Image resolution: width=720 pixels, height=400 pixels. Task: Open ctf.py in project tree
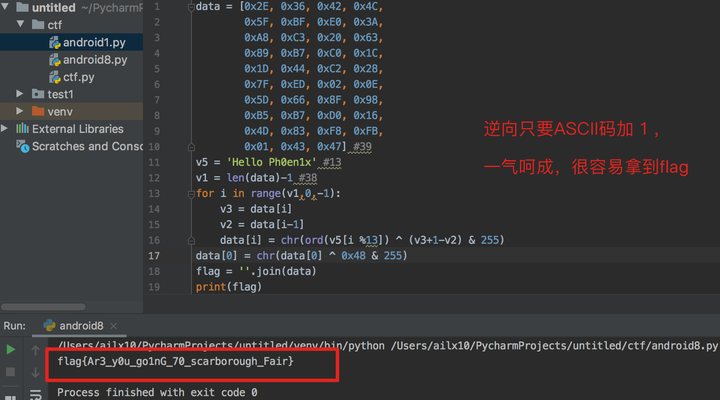79,77
